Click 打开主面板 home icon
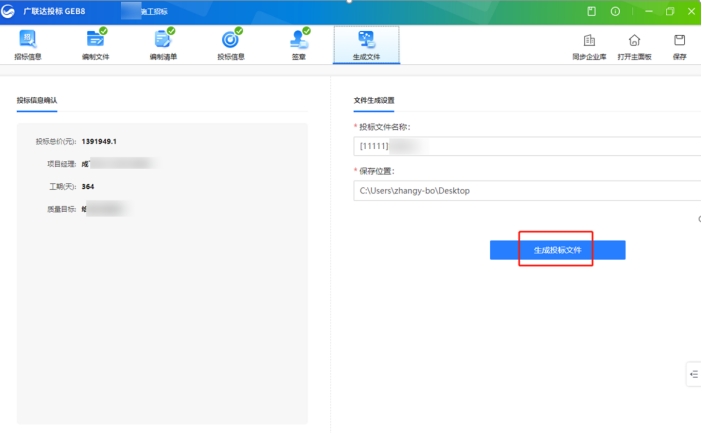 coord(634,46)
